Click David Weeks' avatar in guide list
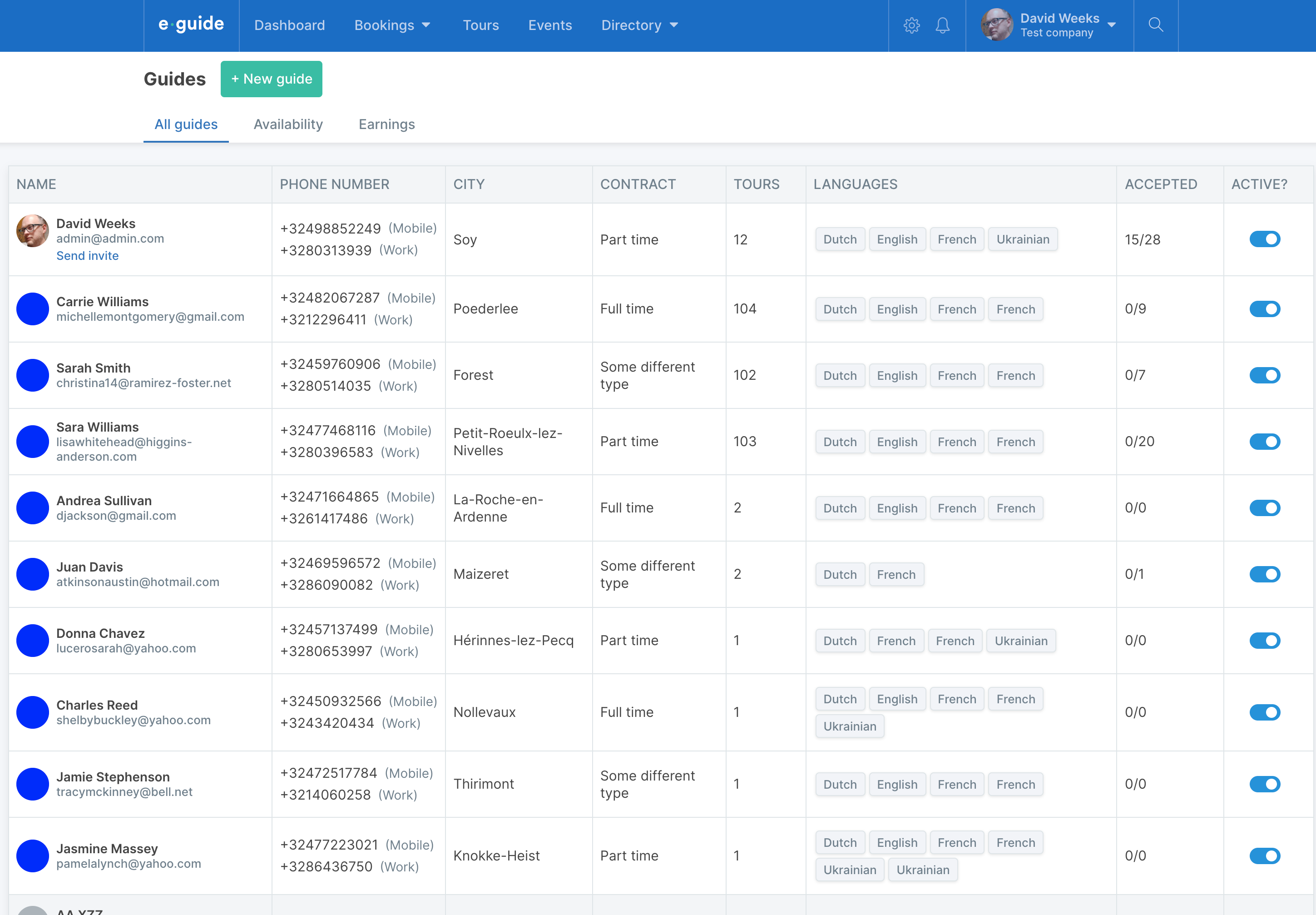This screenshot has height=915, width=1316. (x=33, y=231)
